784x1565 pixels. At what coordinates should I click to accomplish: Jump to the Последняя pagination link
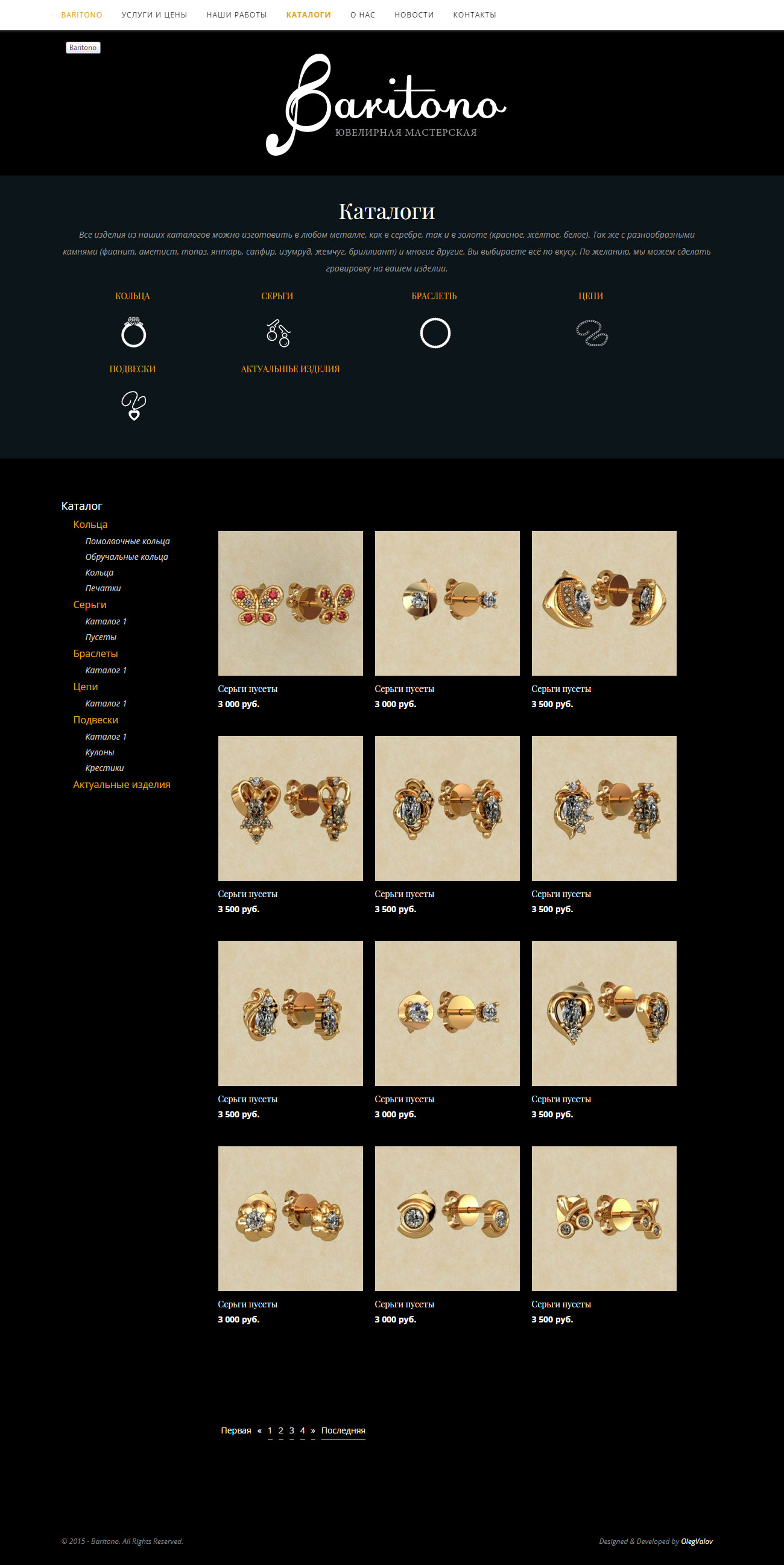(x=343, y=1430)
